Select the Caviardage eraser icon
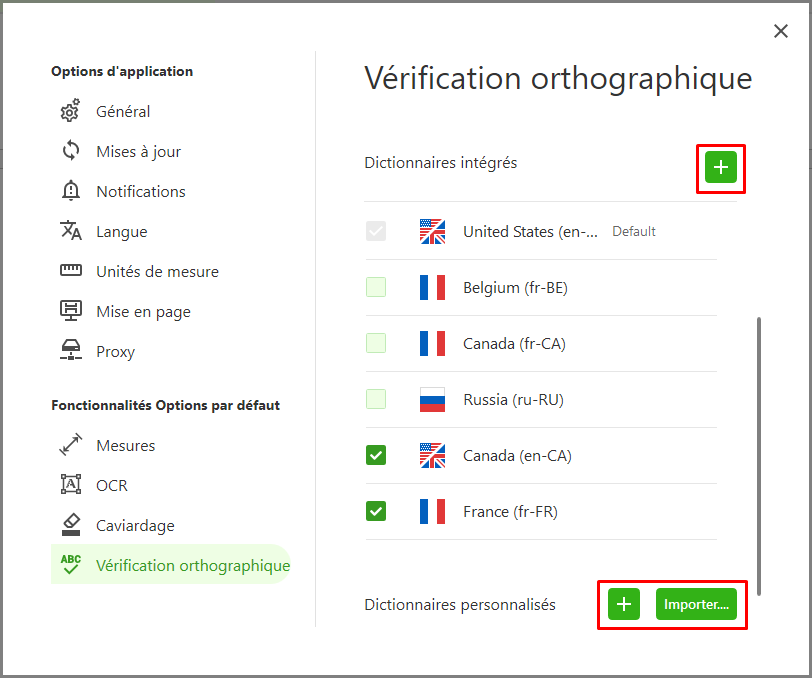The width and height of the screenshot is (812, 678). coord(70,524)
